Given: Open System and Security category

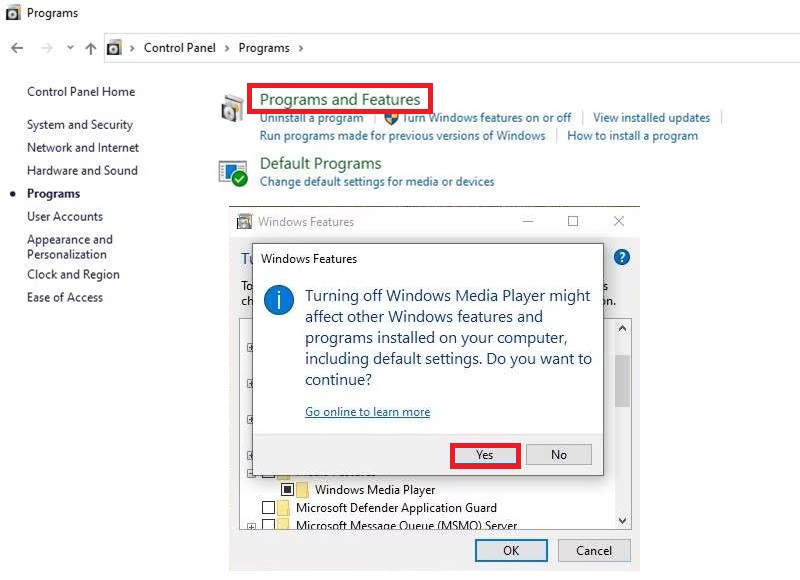Looking at the screenshot, I should click(80, 125).
